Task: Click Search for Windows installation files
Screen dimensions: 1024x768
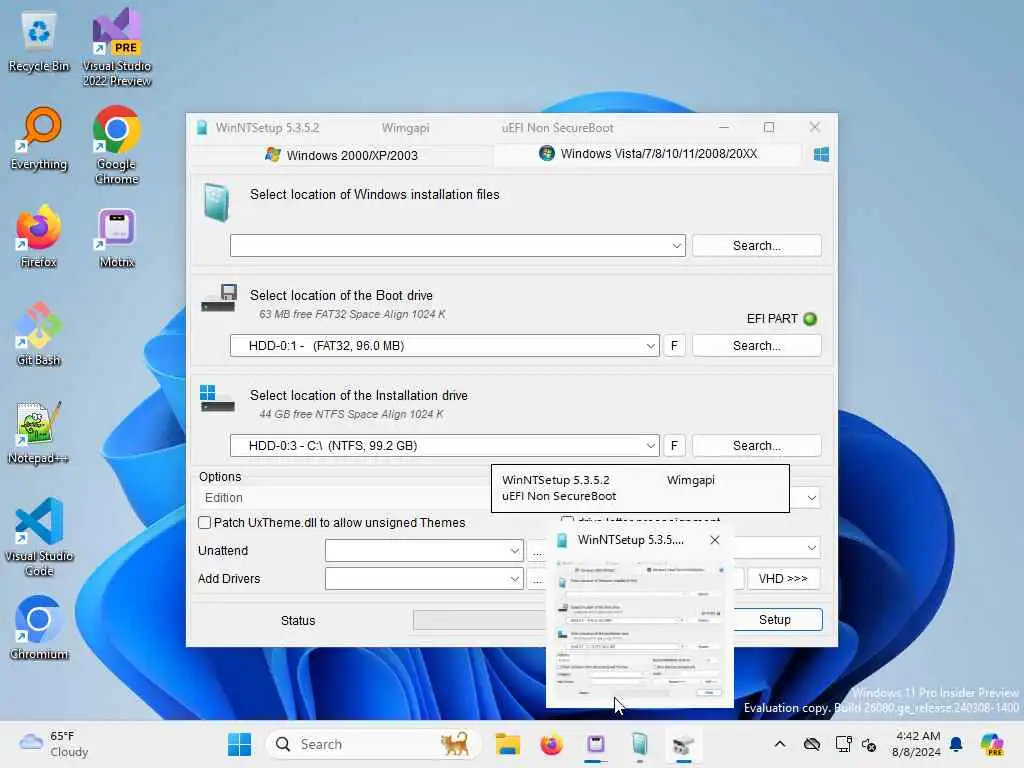Action: (x=756, y=246)
